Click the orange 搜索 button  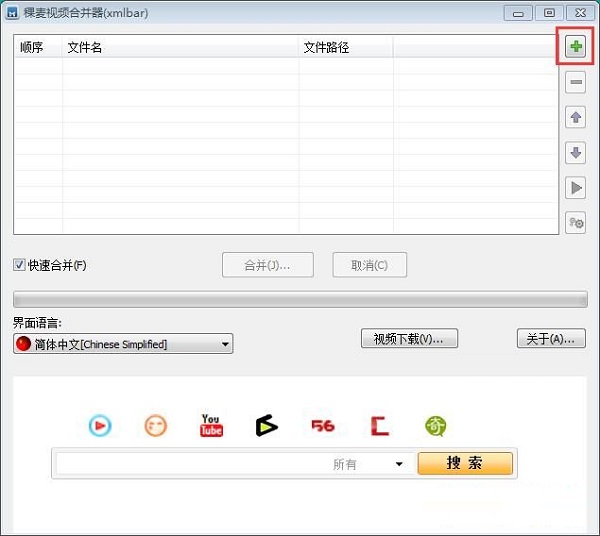point(465,463)
